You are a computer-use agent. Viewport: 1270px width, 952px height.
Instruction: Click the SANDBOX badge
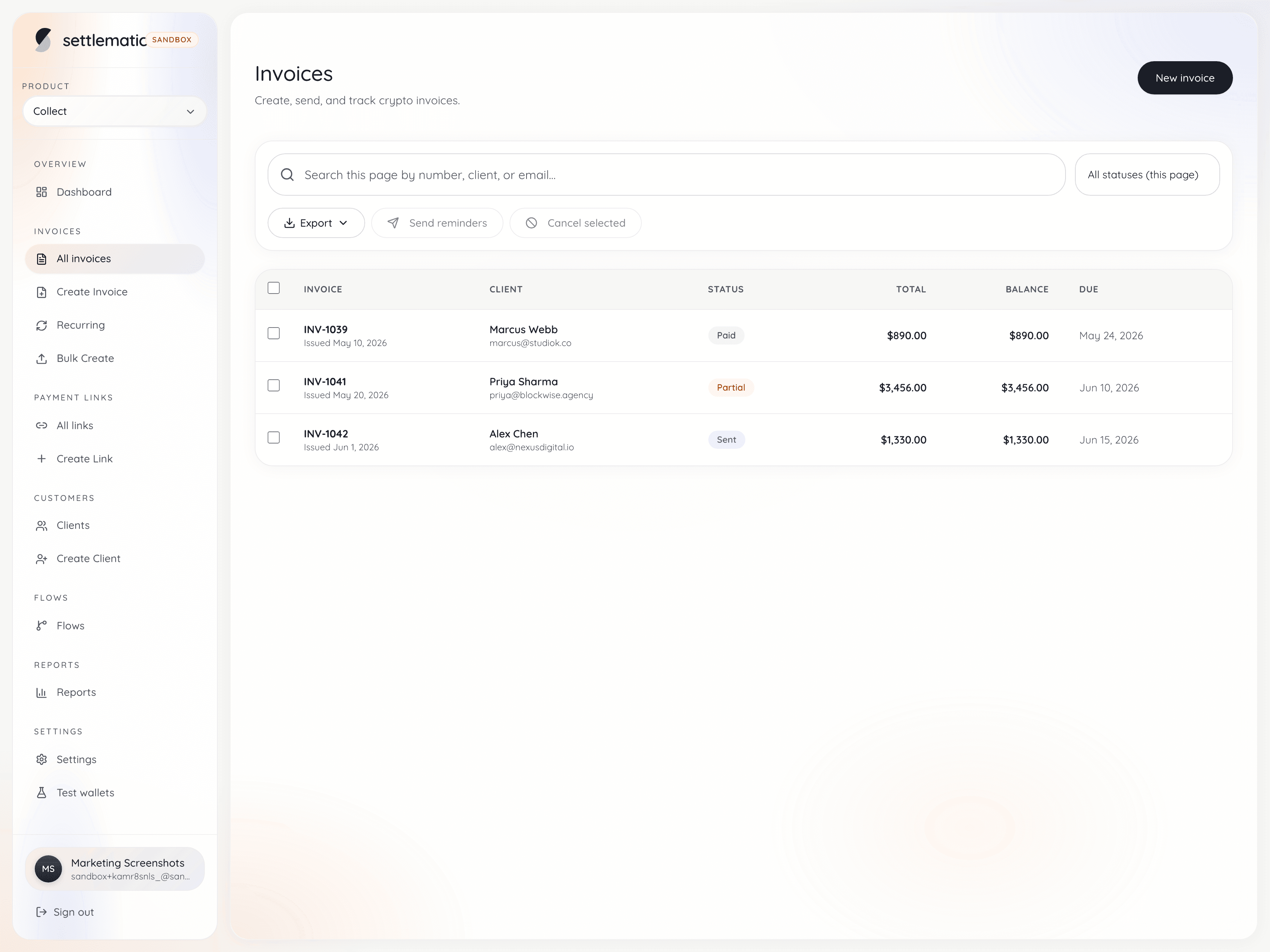pyautogui.click(x=172, y=40)
